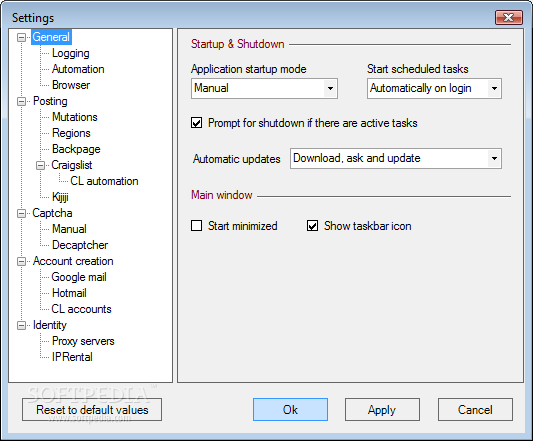This screenshot has height=441, width=533.
Task: Open the IPRental settings page
Action: (x=72, y=357)
